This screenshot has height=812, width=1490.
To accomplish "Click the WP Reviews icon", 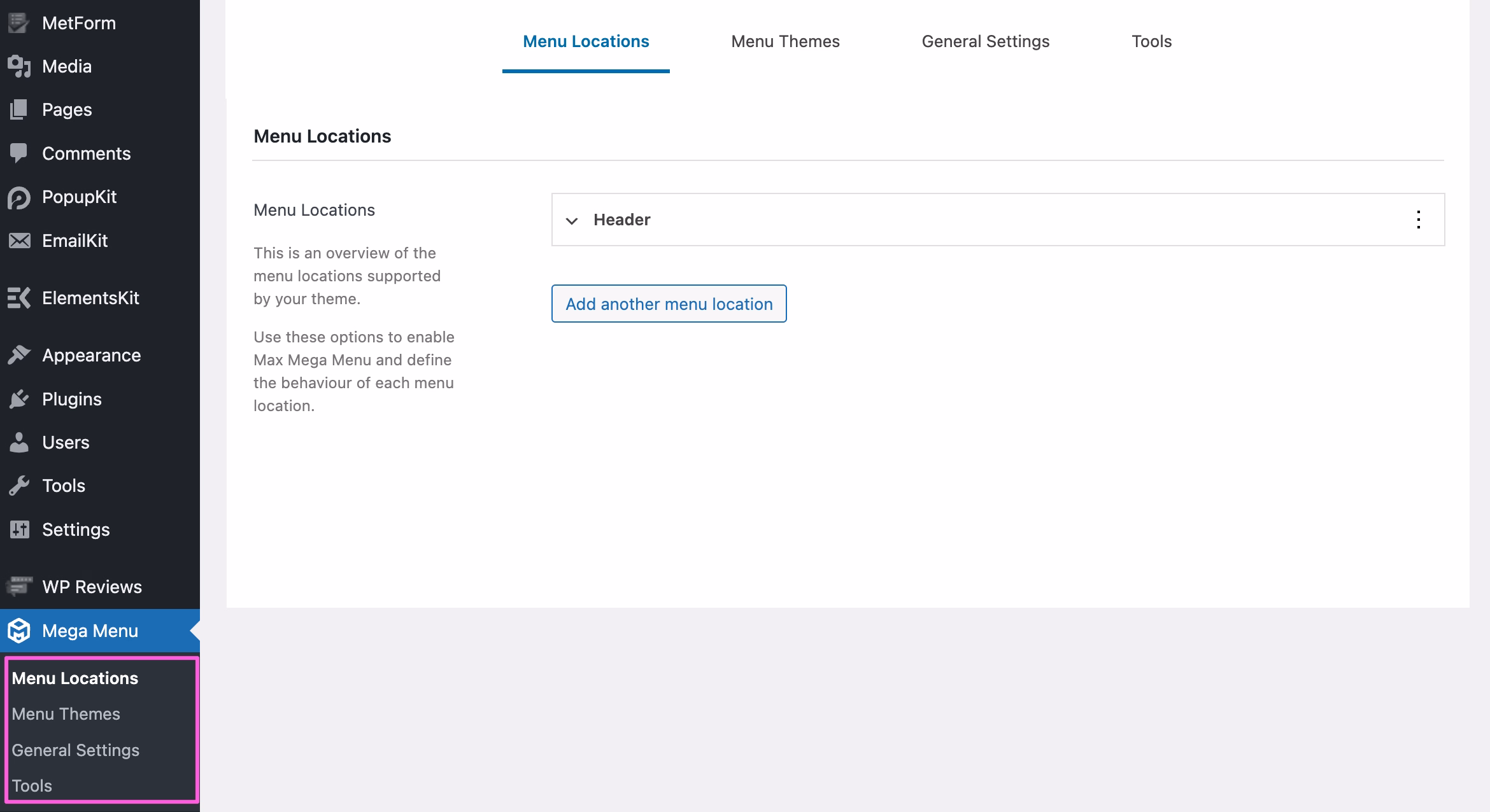I will click(19, 585).
